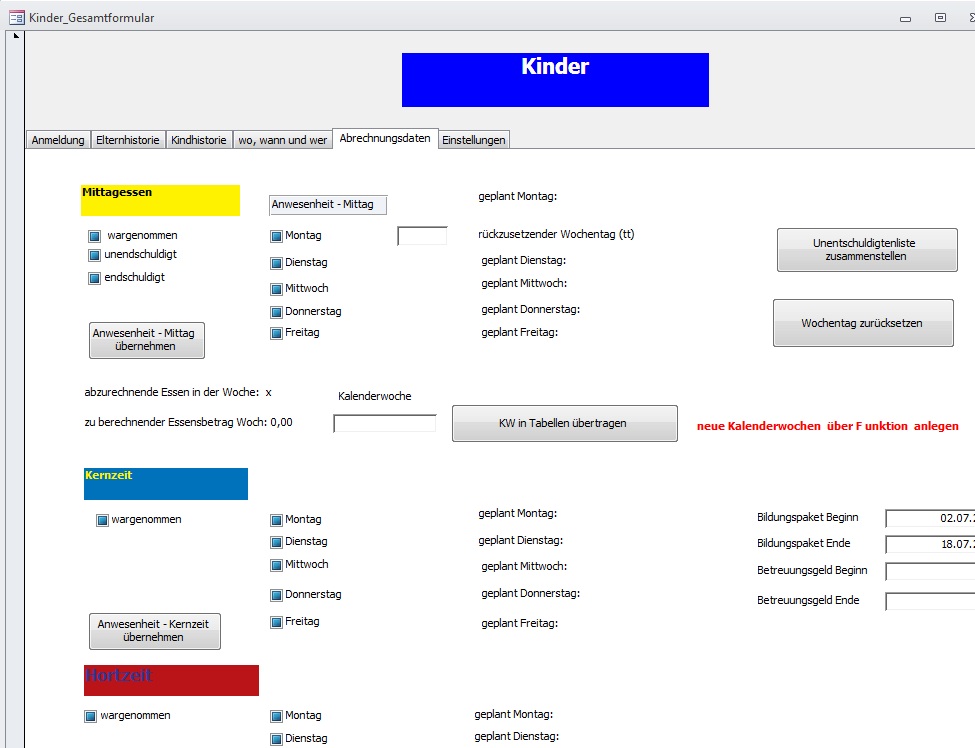Toggle the Mittagessen wargenommen checkbox
Viewport: 975px width, 748px height.
(95, 237)
